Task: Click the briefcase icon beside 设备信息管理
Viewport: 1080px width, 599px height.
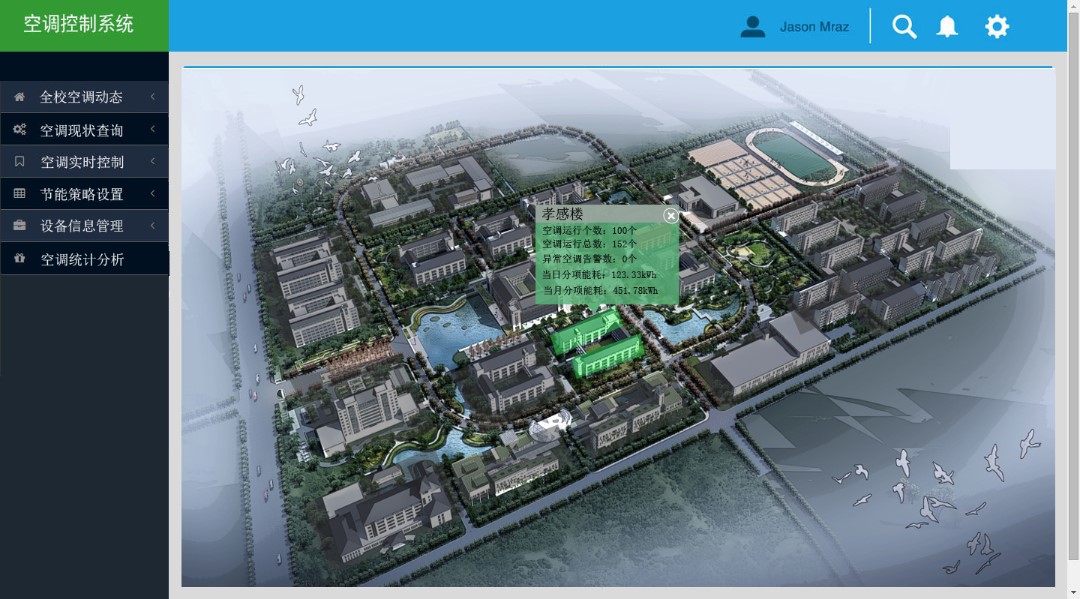Action: pyautogui.click(x=19, y=226)
